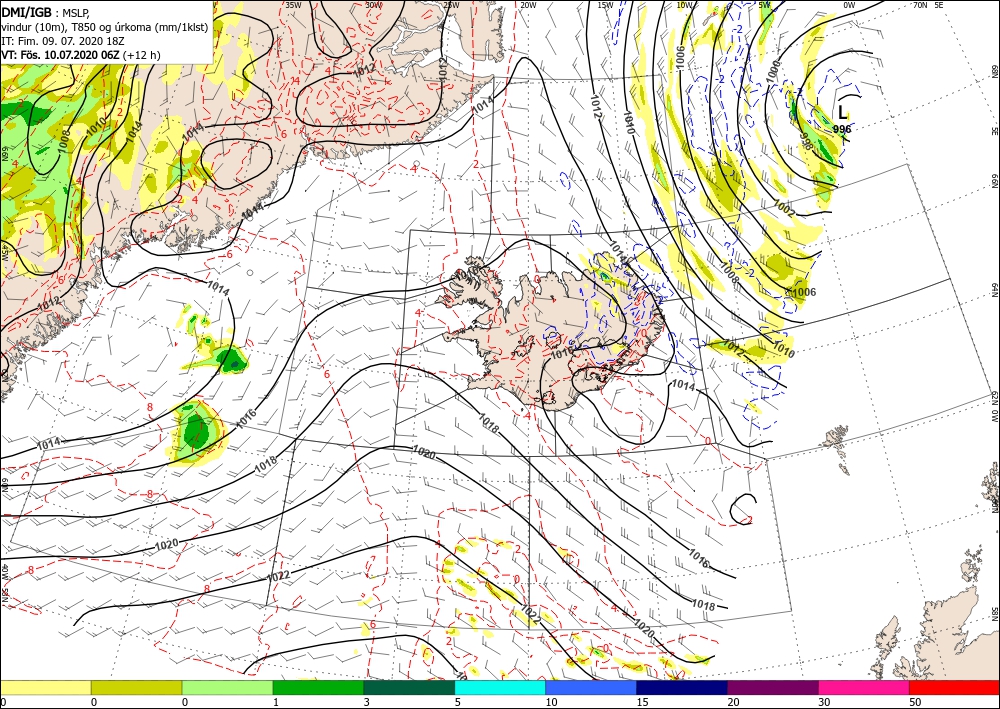This screenshot has width=1000, height=709.
Task: Click the legend value 5
Action: (458, 702)
